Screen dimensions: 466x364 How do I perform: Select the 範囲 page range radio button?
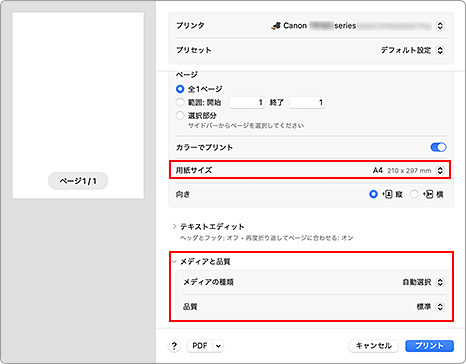[180, 102]
